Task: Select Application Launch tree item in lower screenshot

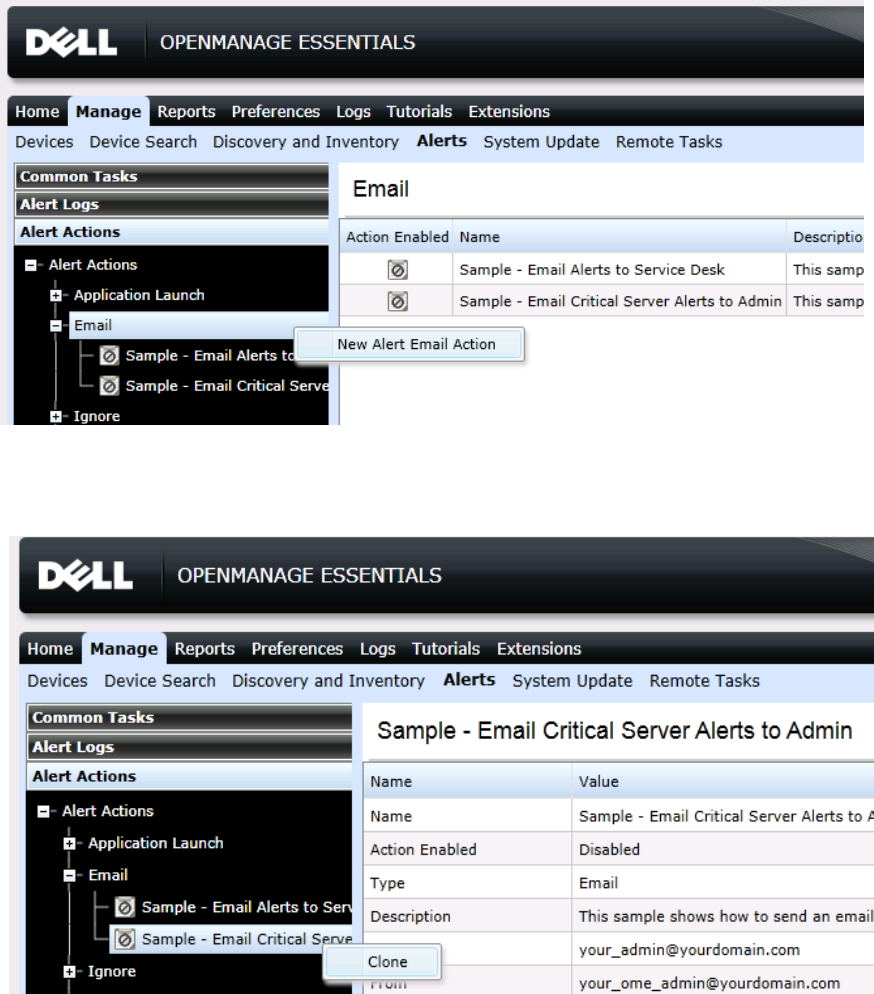Action: [155, 843]
